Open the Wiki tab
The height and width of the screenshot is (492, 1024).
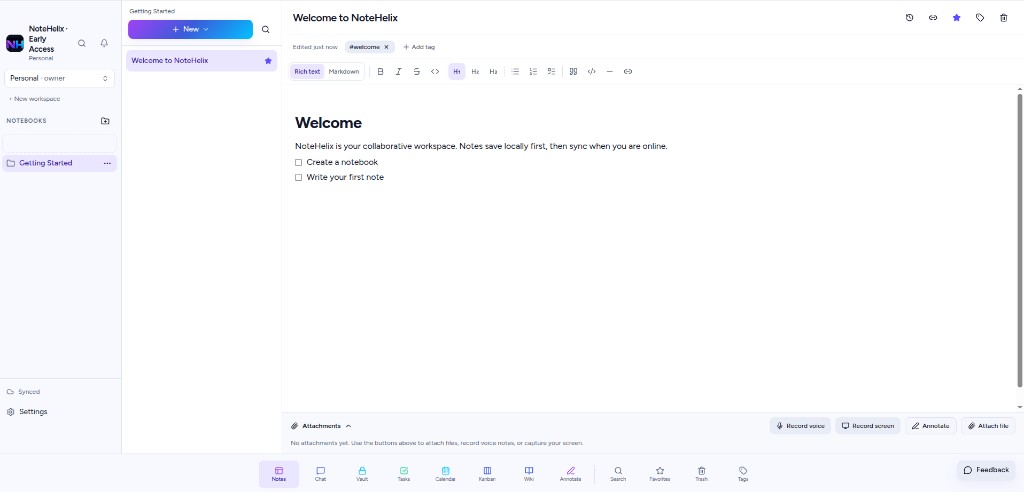[x=529, y=474]
